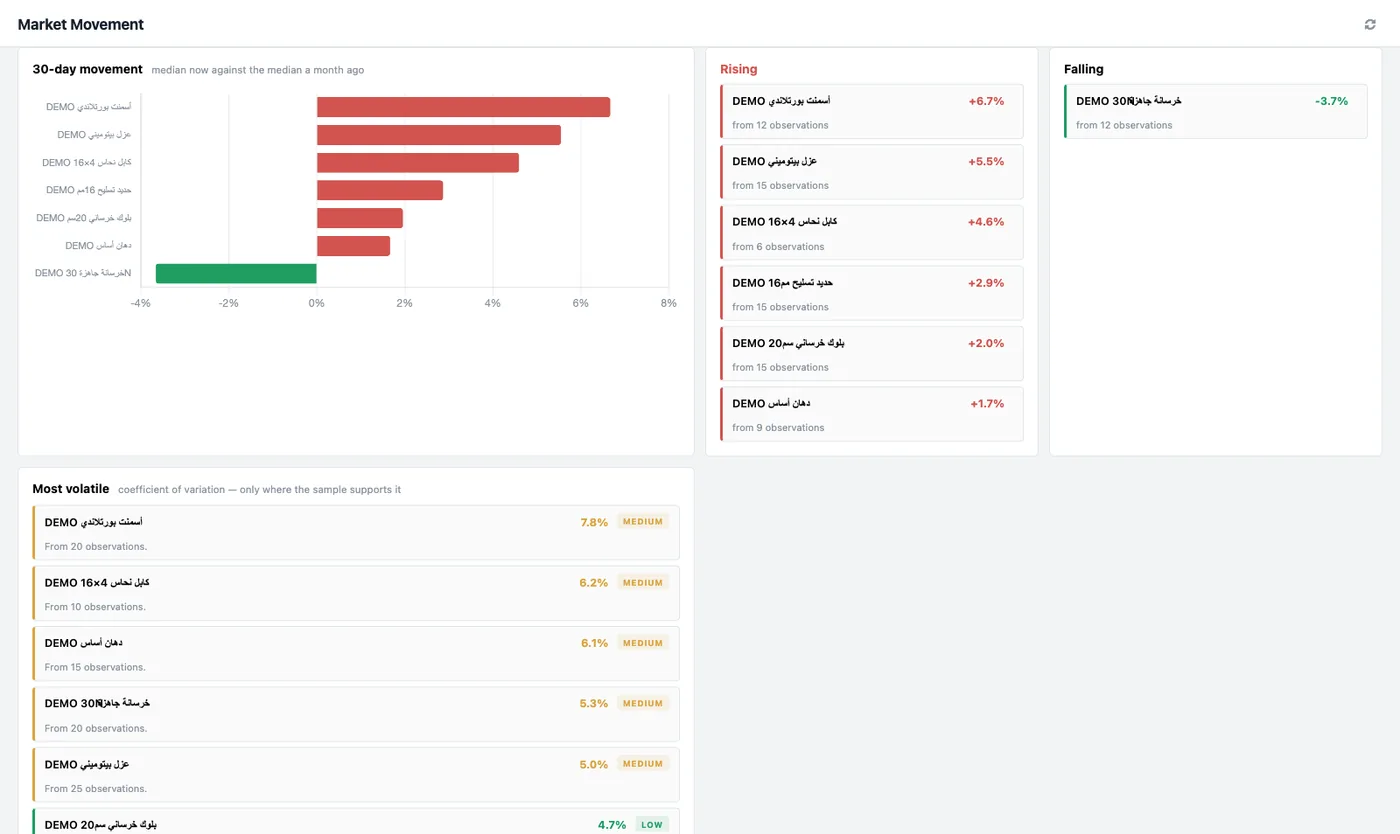The width and height of the screenshot is (1400, 834).
Task: Click the chart axis label خرسانة جاهزة 30N
Action: point(83,273)
